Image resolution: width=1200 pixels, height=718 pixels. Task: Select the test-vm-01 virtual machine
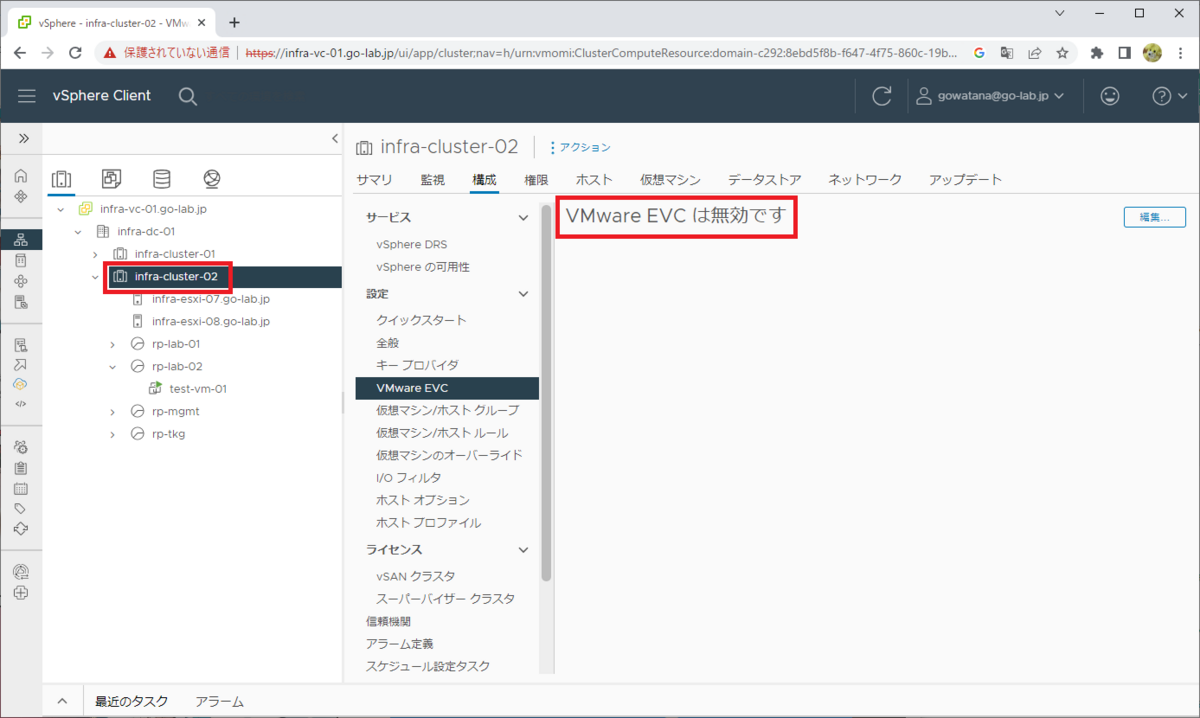click(198, 389)
